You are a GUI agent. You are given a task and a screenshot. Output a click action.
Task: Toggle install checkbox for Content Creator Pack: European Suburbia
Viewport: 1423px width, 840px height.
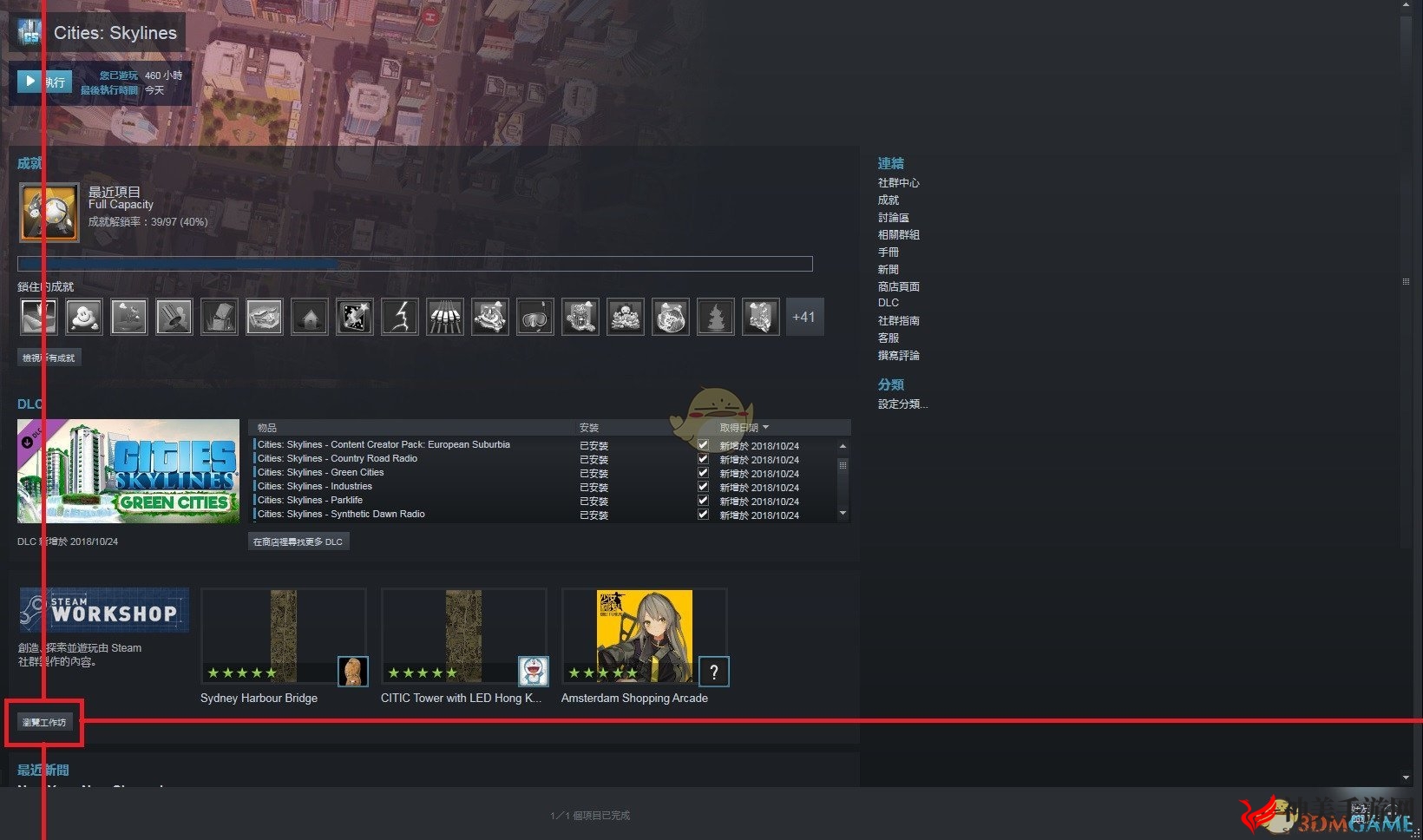703,445
